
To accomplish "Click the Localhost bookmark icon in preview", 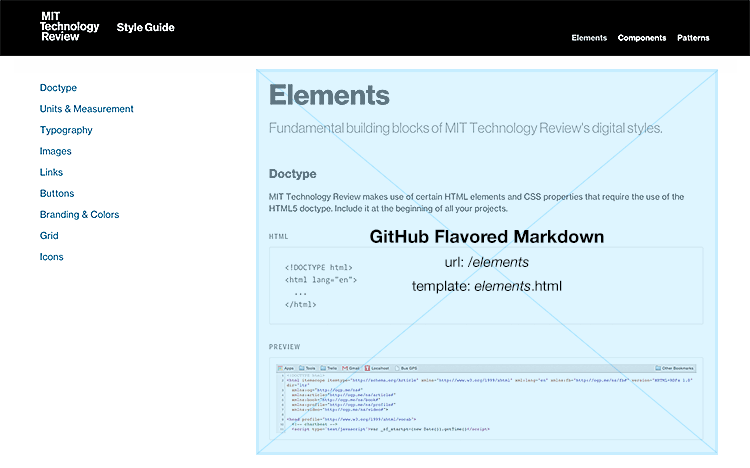I will 367,368.
